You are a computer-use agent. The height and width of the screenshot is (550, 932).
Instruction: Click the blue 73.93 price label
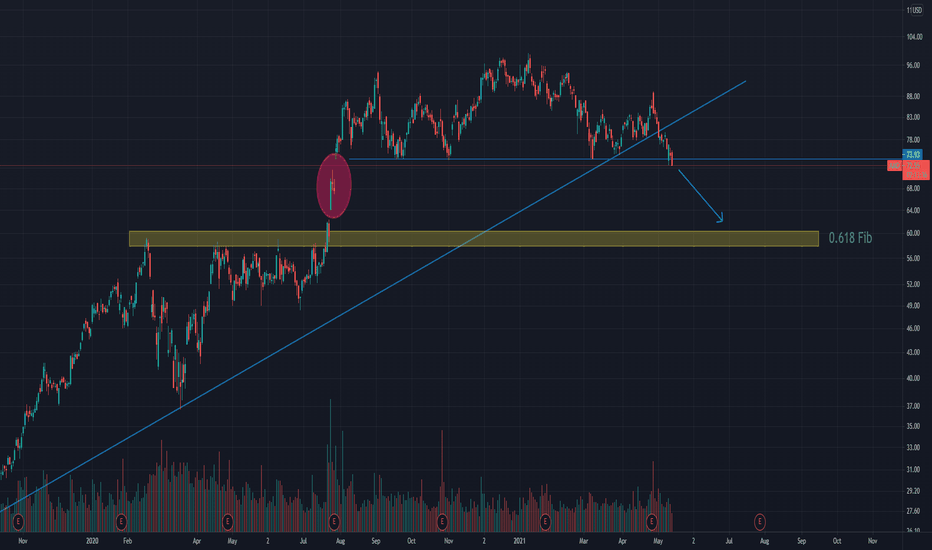pos(912,155)
